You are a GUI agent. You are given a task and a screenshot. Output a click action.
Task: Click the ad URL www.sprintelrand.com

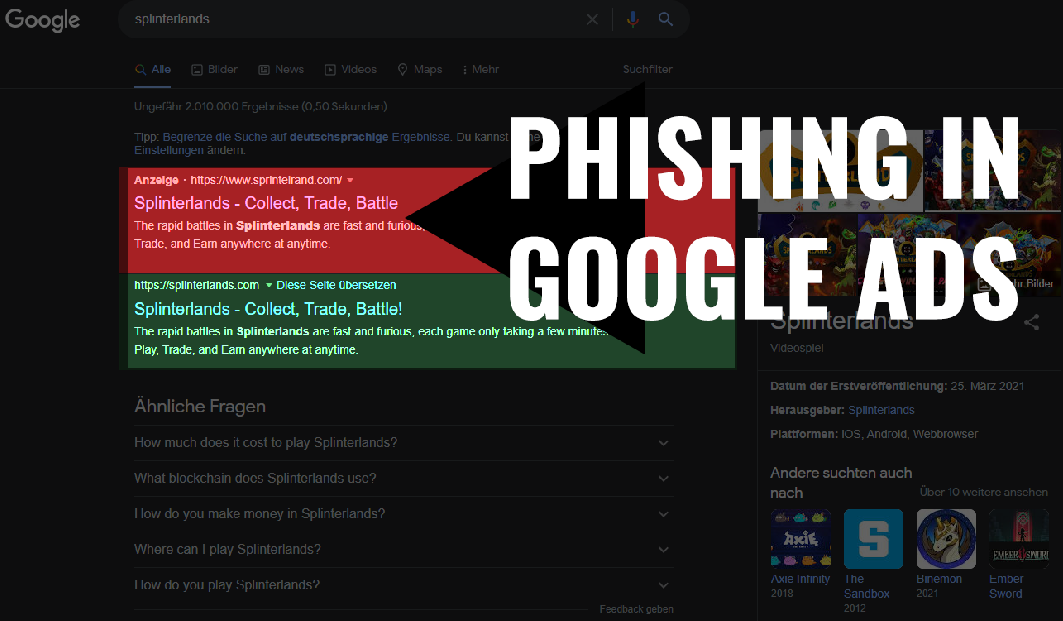coord(266,180)
